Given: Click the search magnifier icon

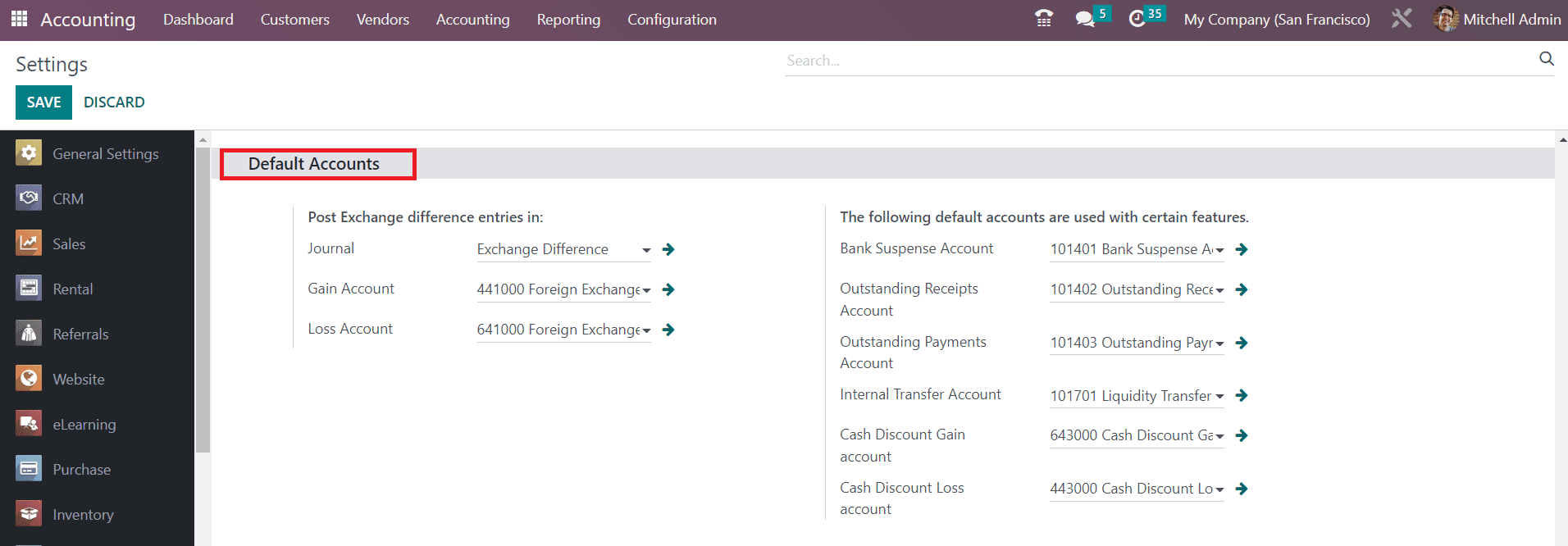Looking at the screenshot, I should pyautogui.click(x=1546, y=59).
